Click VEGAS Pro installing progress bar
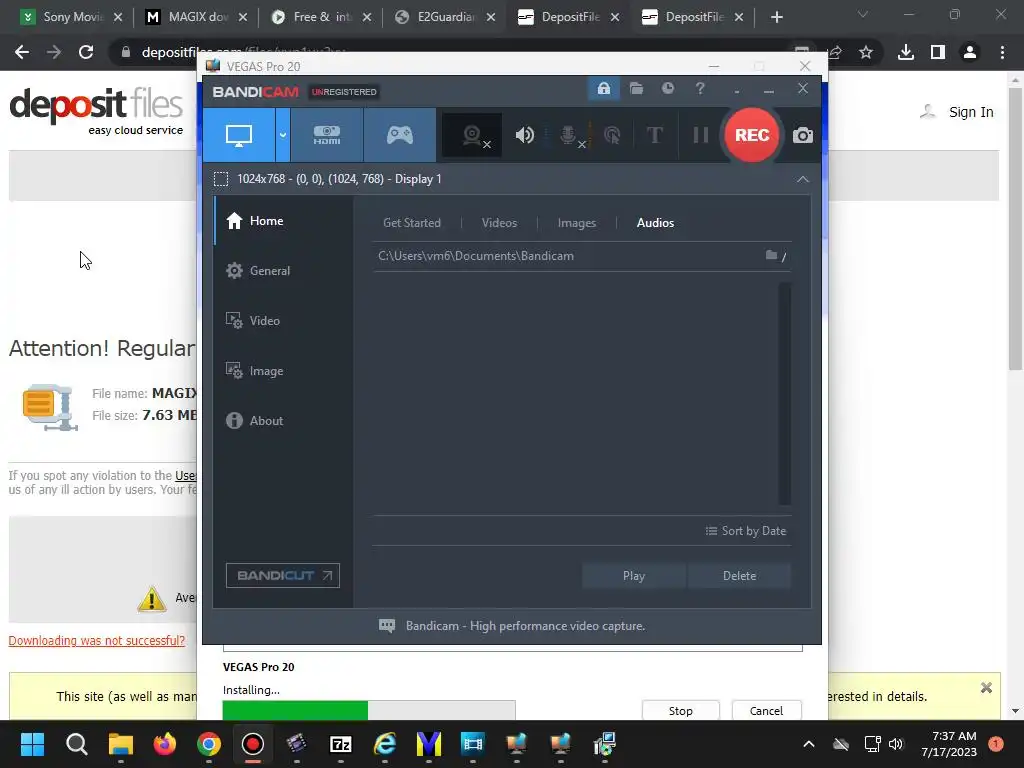Screen dimensions: 1024x768 [x=369, y=710]
